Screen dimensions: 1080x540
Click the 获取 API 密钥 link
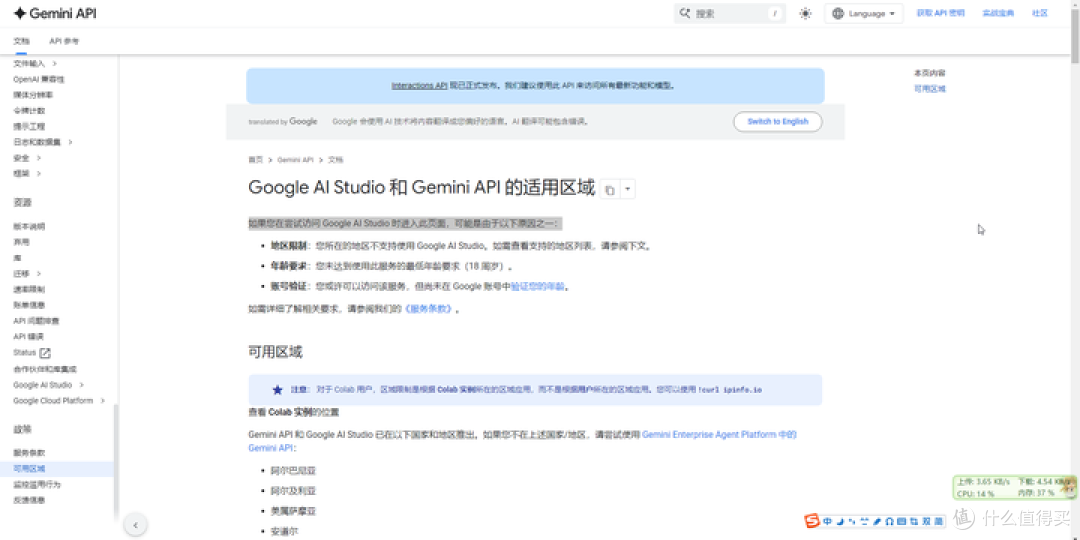tap(940, 13)
